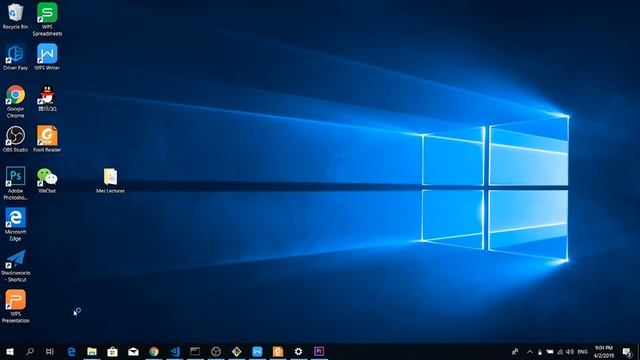Switch to Adobe Premiere Pro on taskbar
The height and width of the screenshot is (360, 640).
click(x=319, y=351)
